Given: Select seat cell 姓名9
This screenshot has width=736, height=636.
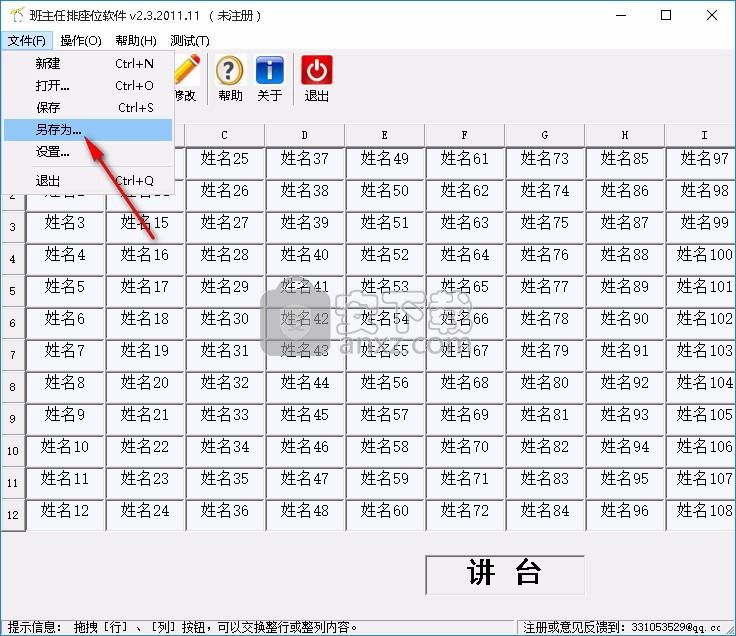Looking at the screenshot, I should click(x=65, y=419).
